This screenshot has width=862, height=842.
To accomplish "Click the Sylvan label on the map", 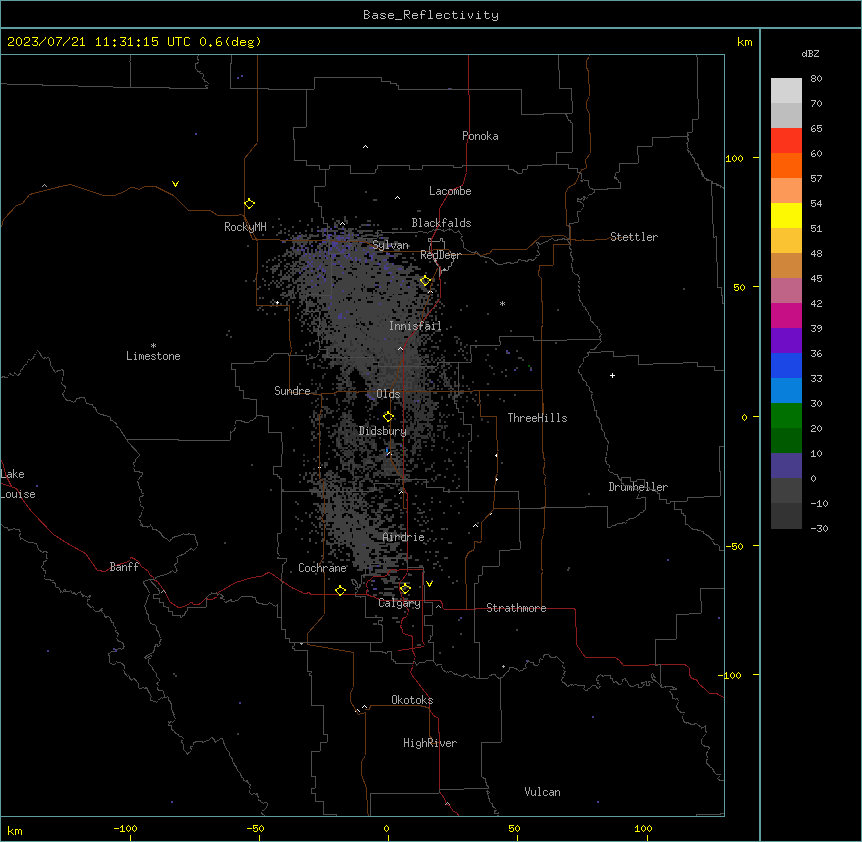I will (390, 245).
